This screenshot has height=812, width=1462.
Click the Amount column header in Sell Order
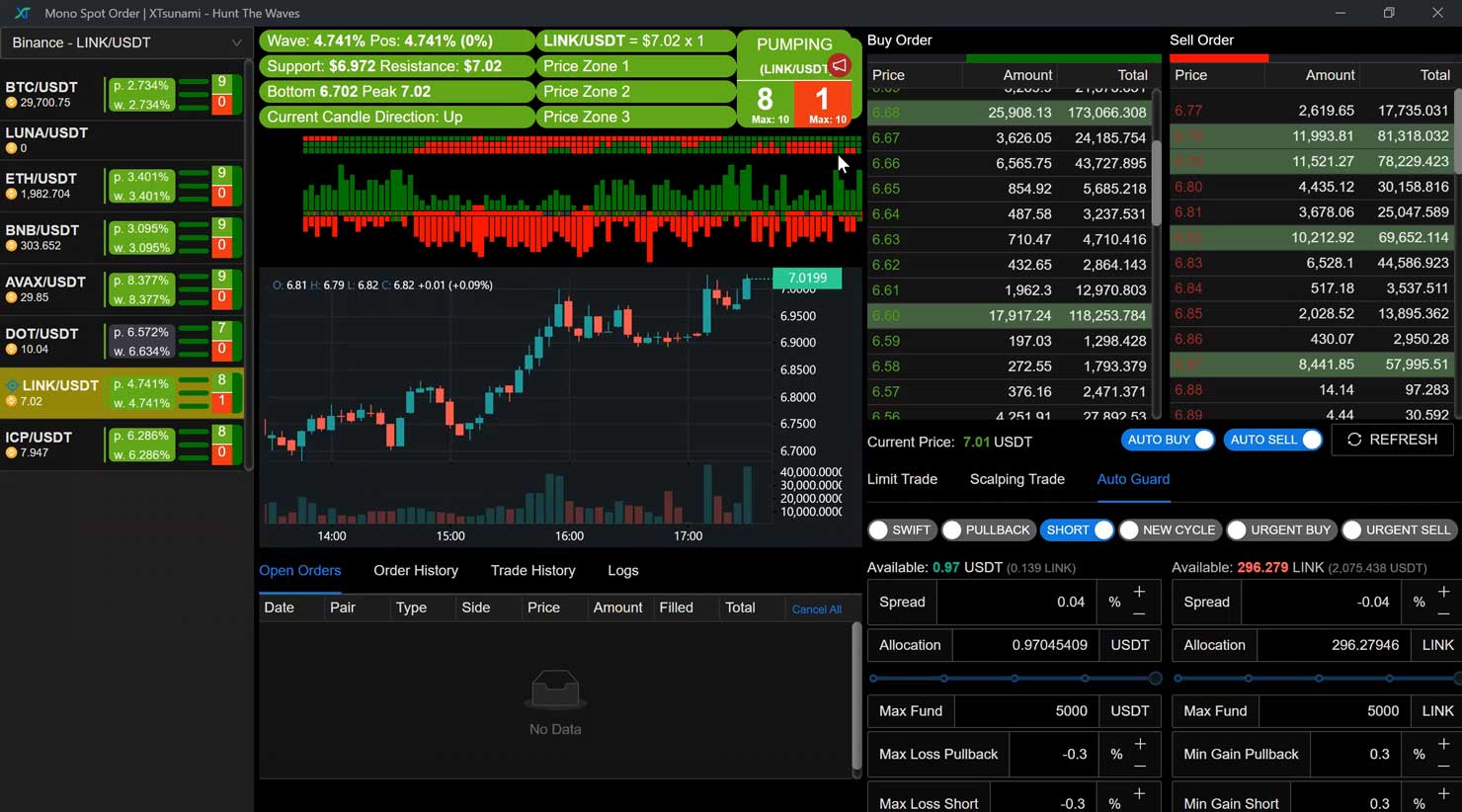pyautogui.click(x=1330, y=75)
